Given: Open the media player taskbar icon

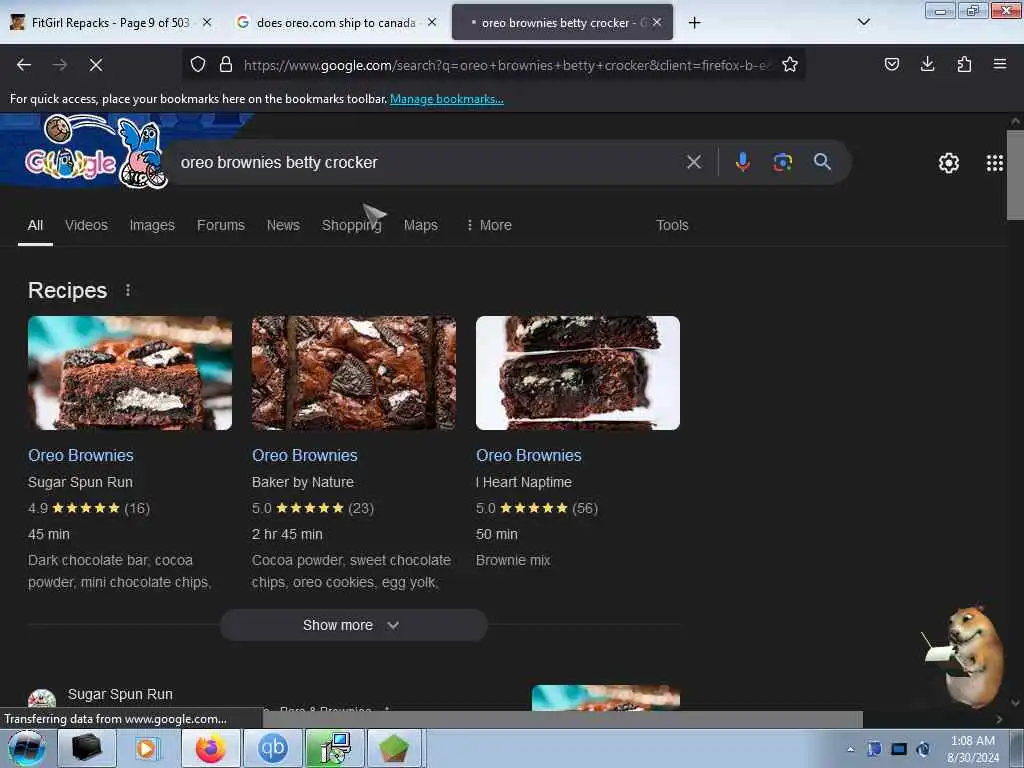Looking at the screenshot, I should (147, 748).
